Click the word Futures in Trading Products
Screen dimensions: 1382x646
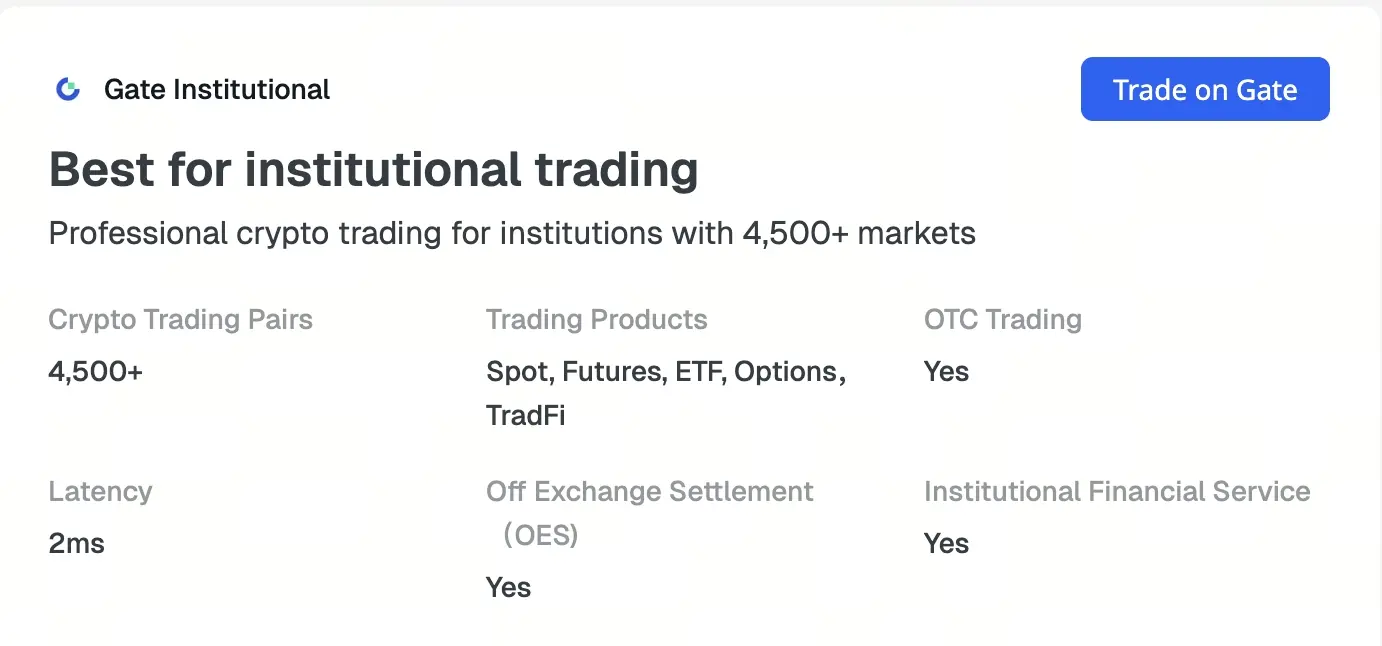tap(613, 372)
